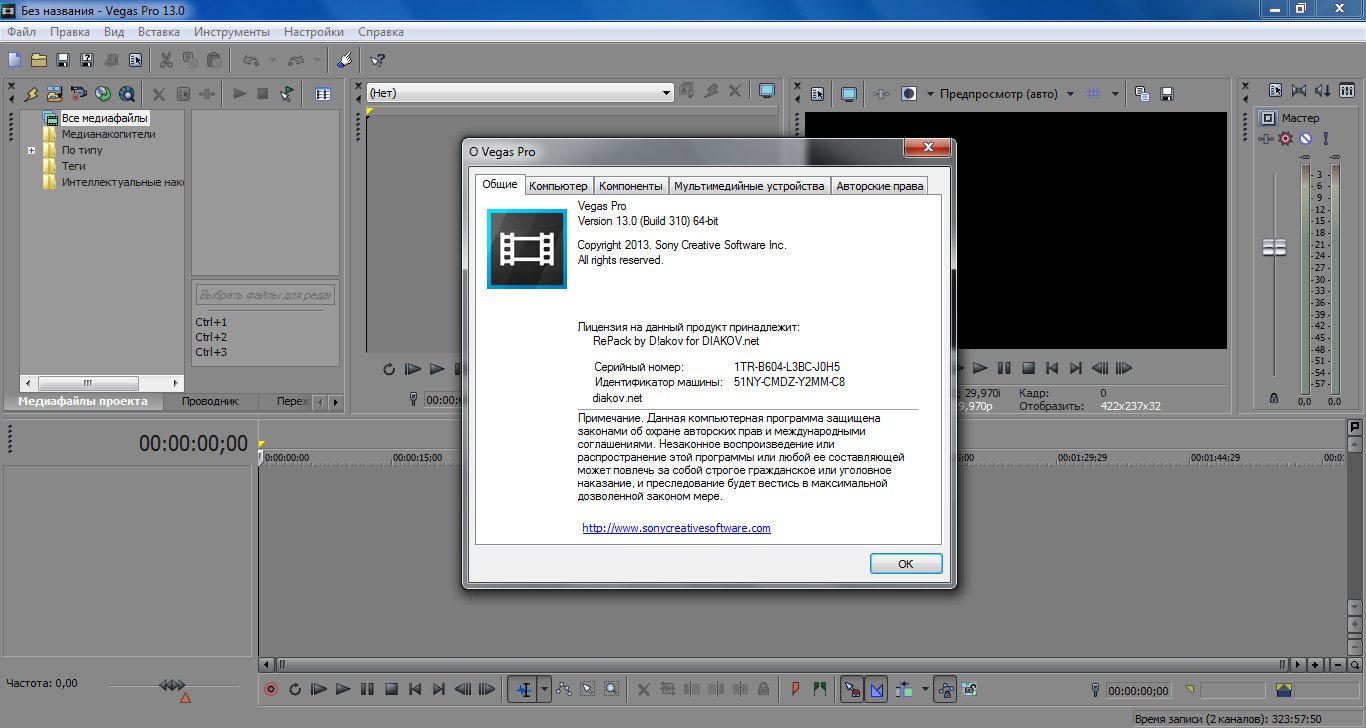
Task: Click the Open Project folder icon
Action: click(x=39, y=60)
